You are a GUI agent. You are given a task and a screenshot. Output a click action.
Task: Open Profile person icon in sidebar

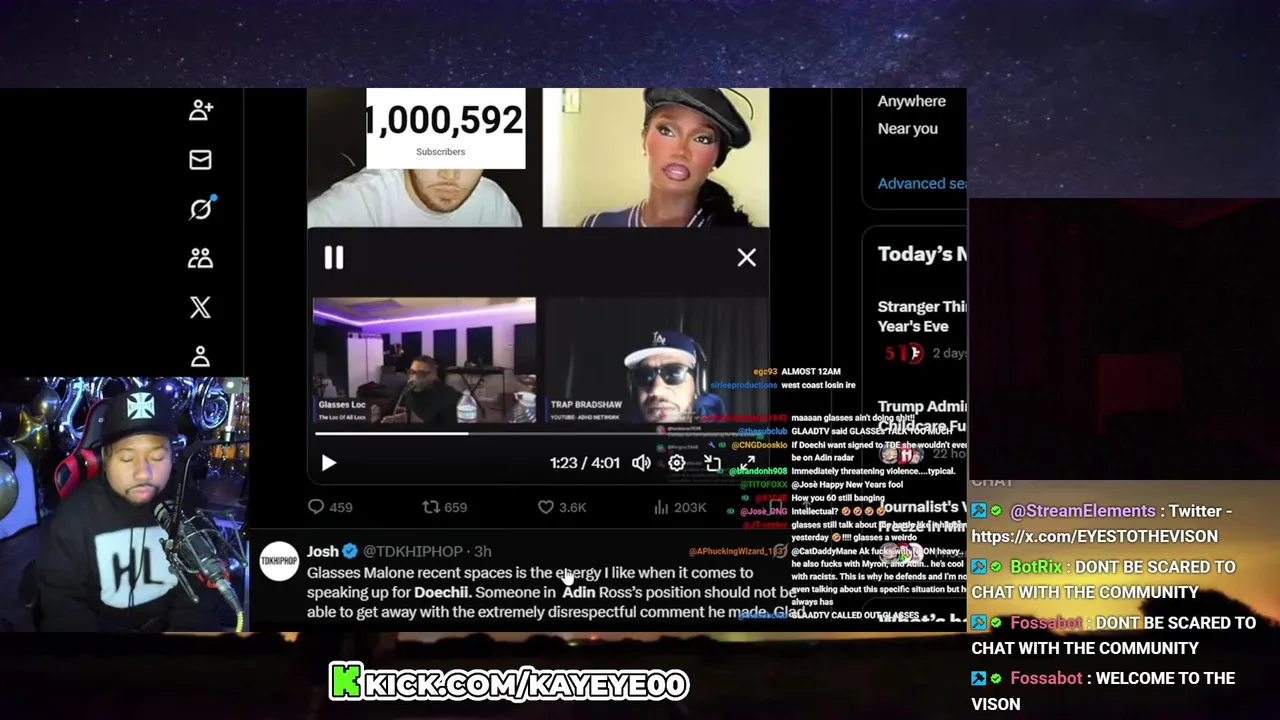point(200,356)
